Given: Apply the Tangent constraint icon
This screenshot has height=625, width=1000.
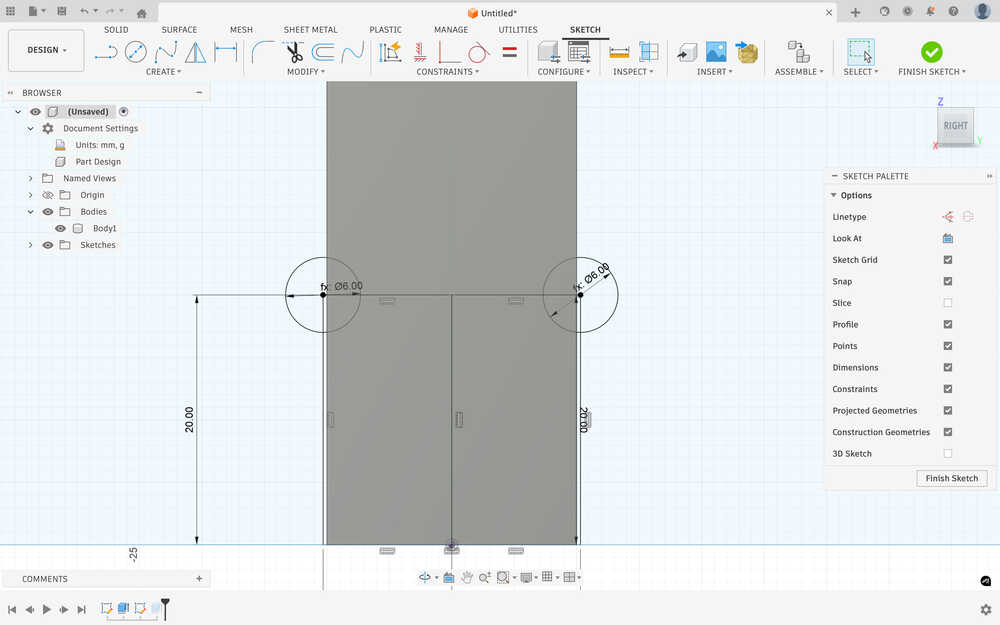Looking at the screenshot, I should click(478, 52).
